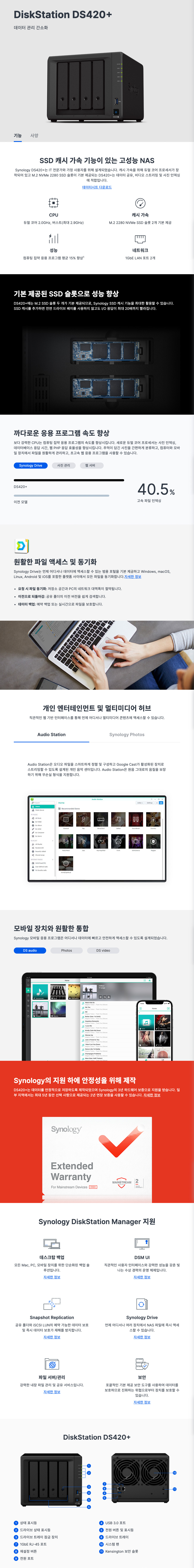The height and width of the screenshot is (1568, 194).
Task: Open the mobile apps device mockup image
Action: pos(97,1016)
